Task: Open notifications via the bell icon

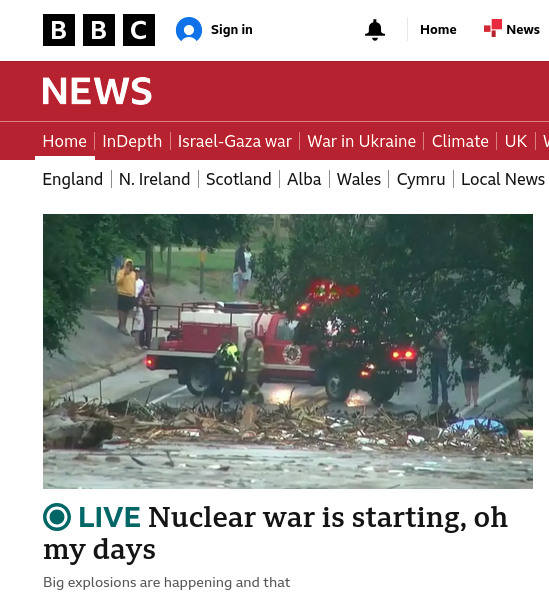Action: click(x=375, y=30)
